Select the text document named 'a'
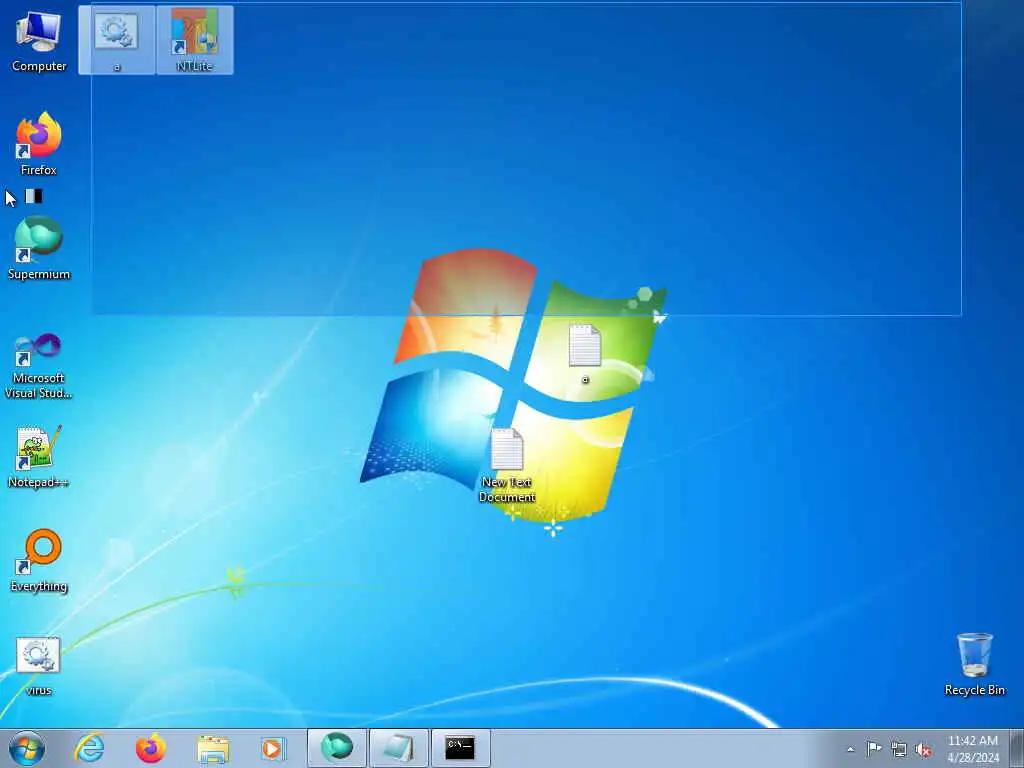The image size is (1024, 768). pos(584,353)
